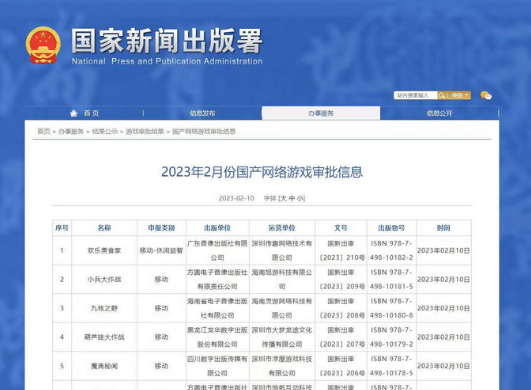Viewport: 531px width, 390px height.
Task: Set font size to 小
Action: (x=300, y=198)
